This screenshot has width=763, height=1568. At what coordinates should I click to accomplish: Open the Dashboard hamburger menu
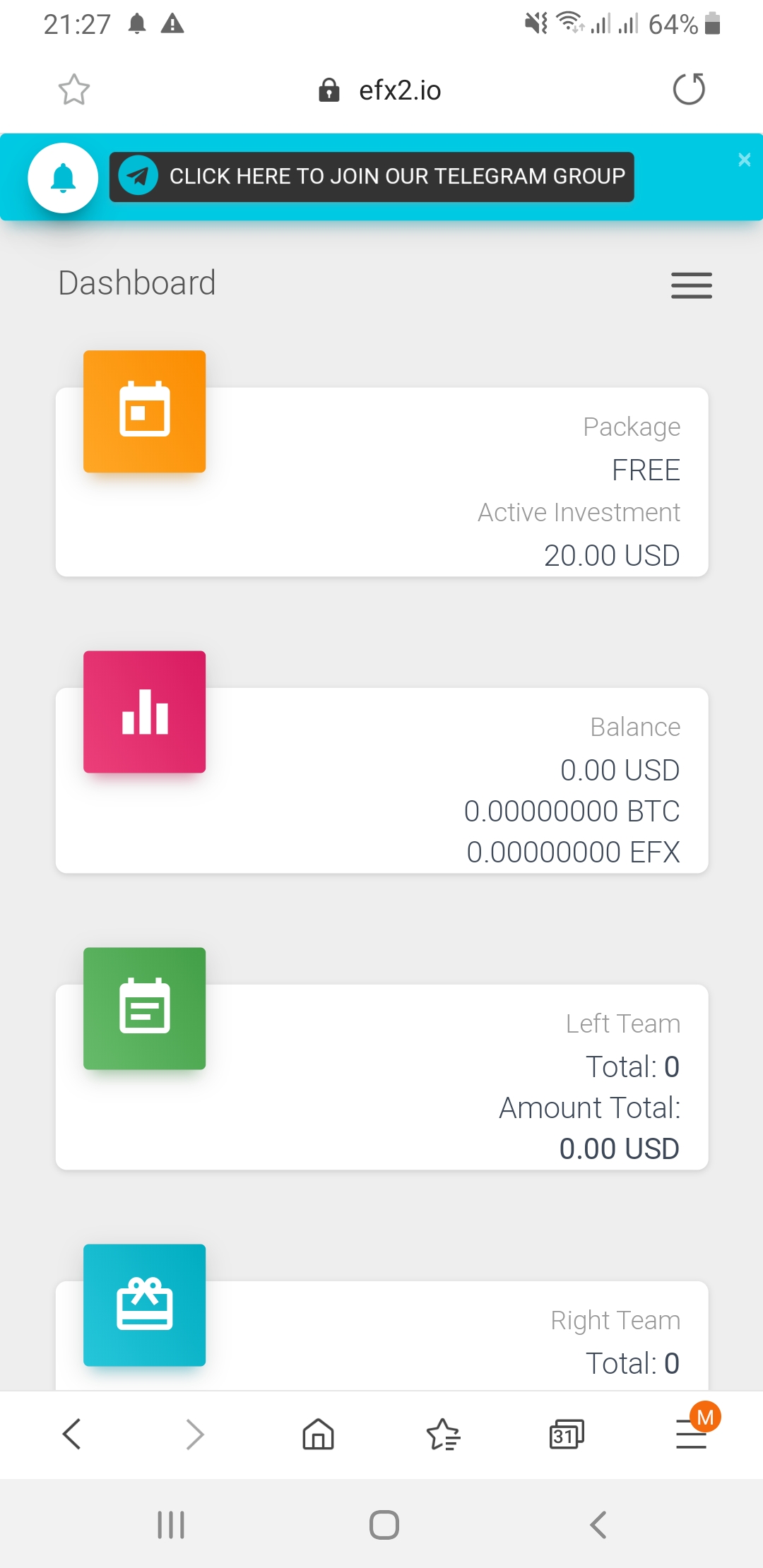click(691, 285)
